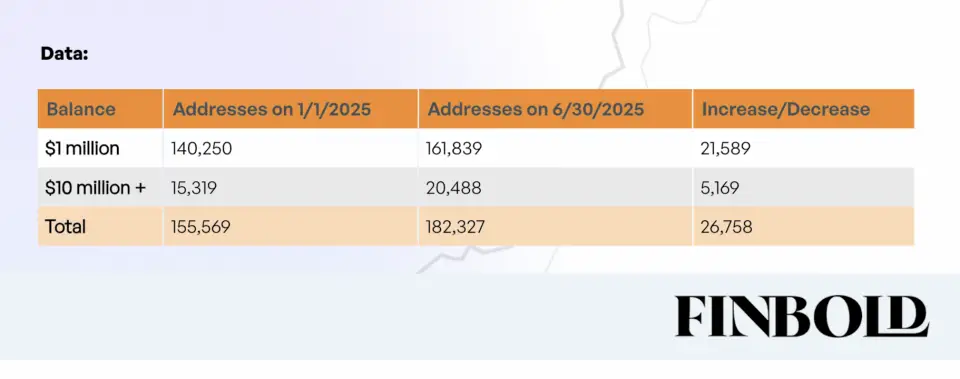This screenshot has width=960, height=379.
Task: Click the $1 million row label
Action: 83,148
